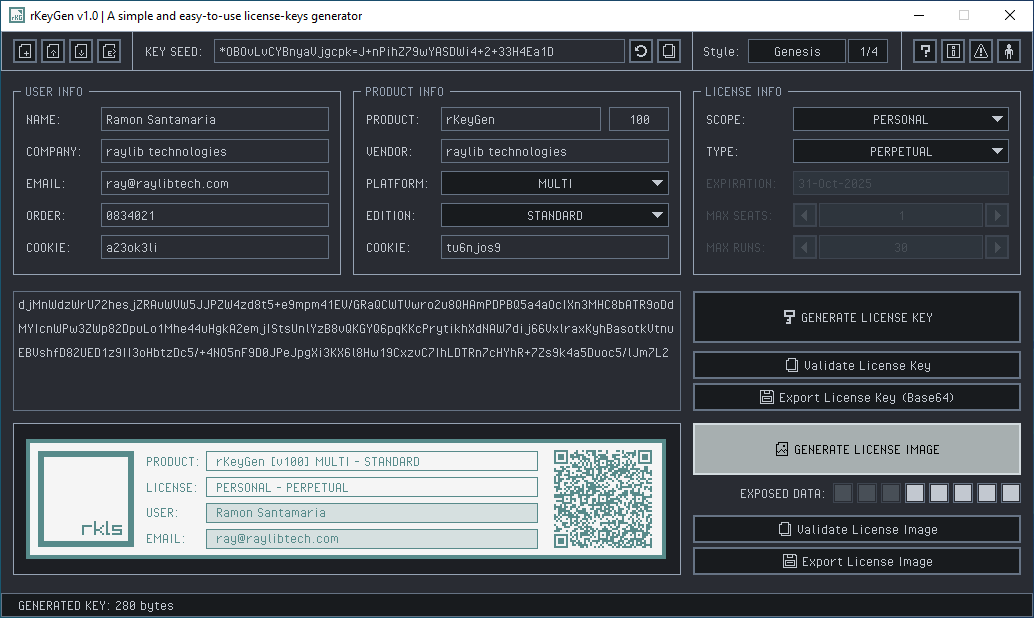Copy the key seed with the clipboard icon
This screenshot has width=1034, height=618.
pyautogui.click(x=669, y=51)
